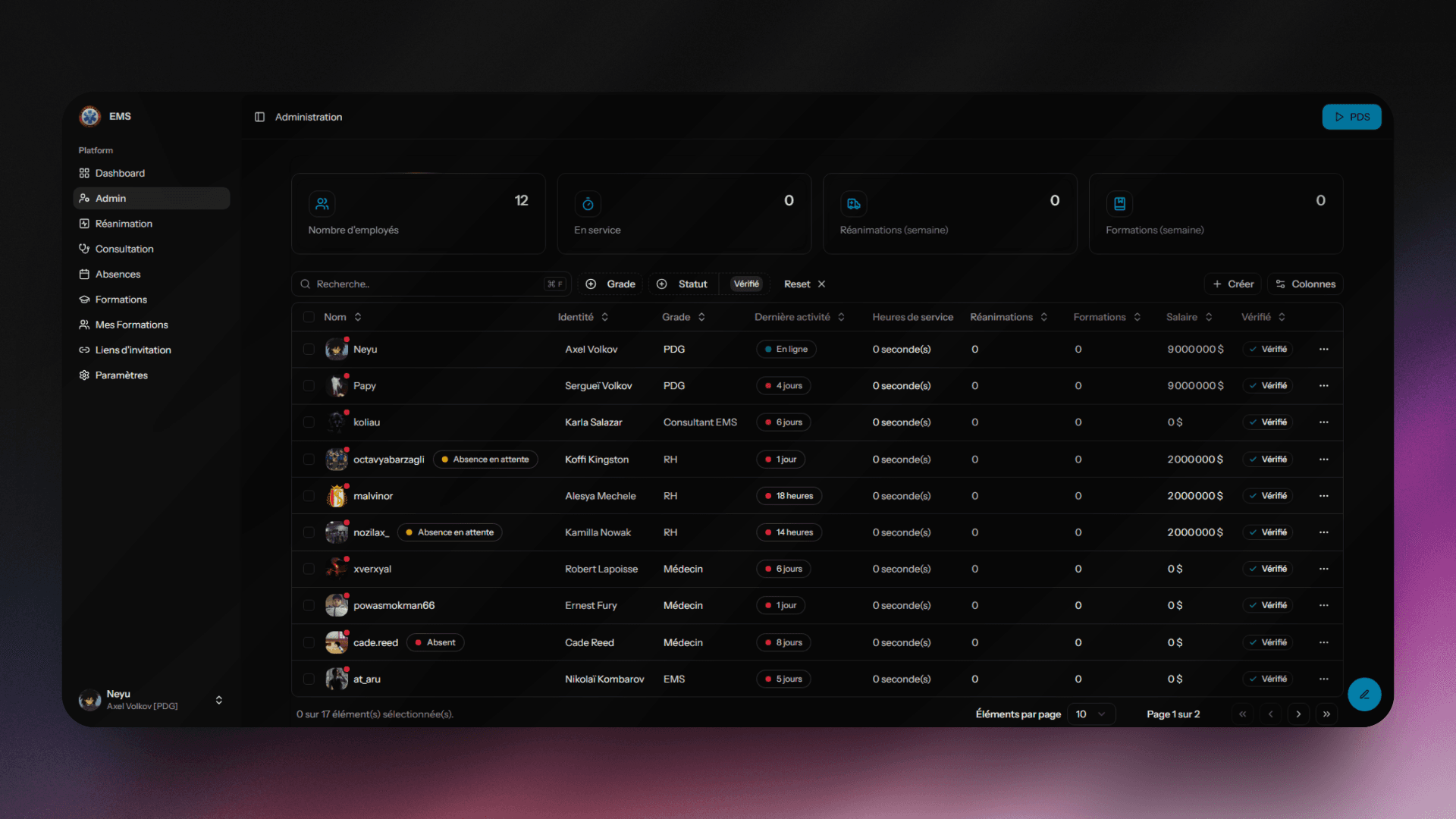The height and width of the screenshot is (819, 1456).
Task: Click Reset to clear active filters
Action: click(x=796, y=284)
